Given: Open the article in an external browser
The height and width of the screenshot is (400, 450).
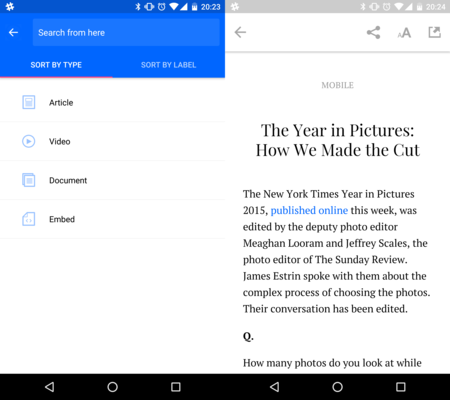Looking at the screenshot, I should 435,32.
